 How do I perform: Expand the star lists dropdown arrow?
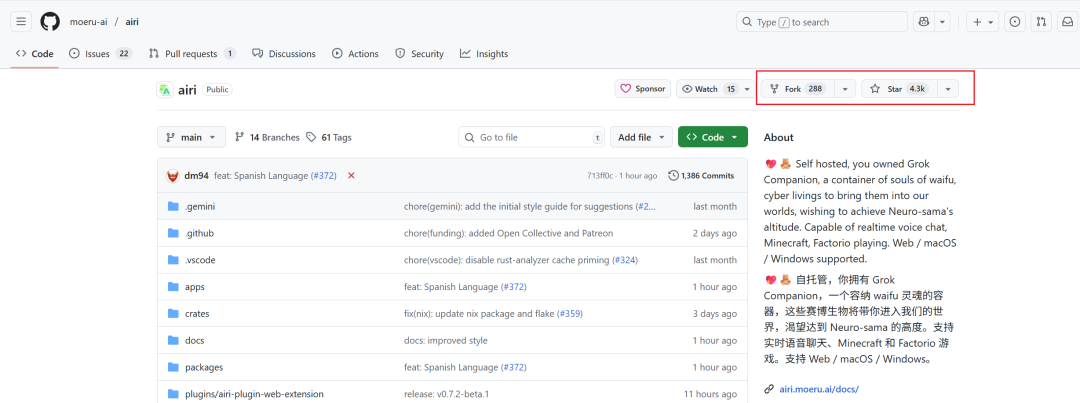(x=948, y=89)
